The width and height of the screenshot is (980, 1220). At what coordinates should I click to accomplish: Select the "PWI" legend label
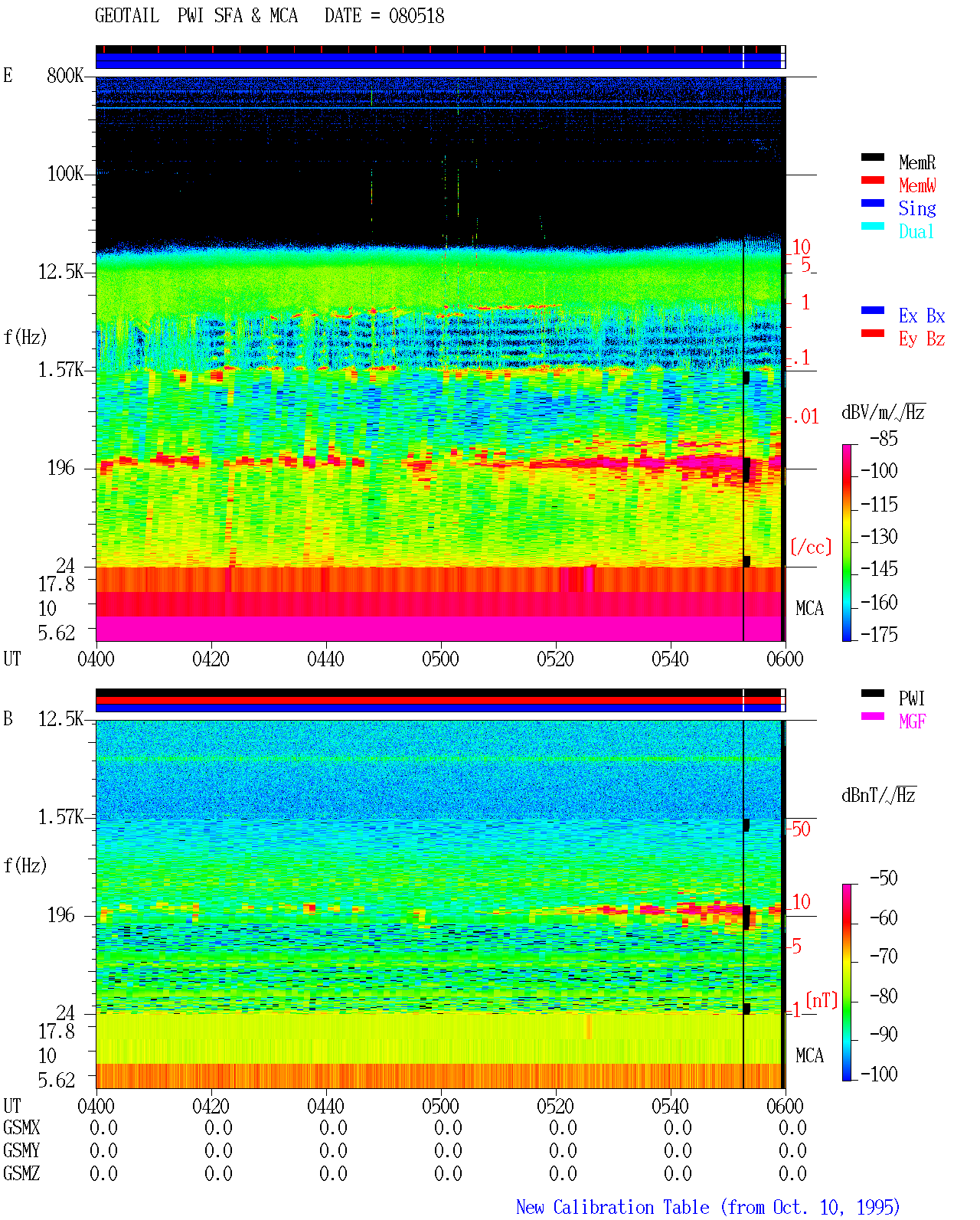[x=913, y=698]
